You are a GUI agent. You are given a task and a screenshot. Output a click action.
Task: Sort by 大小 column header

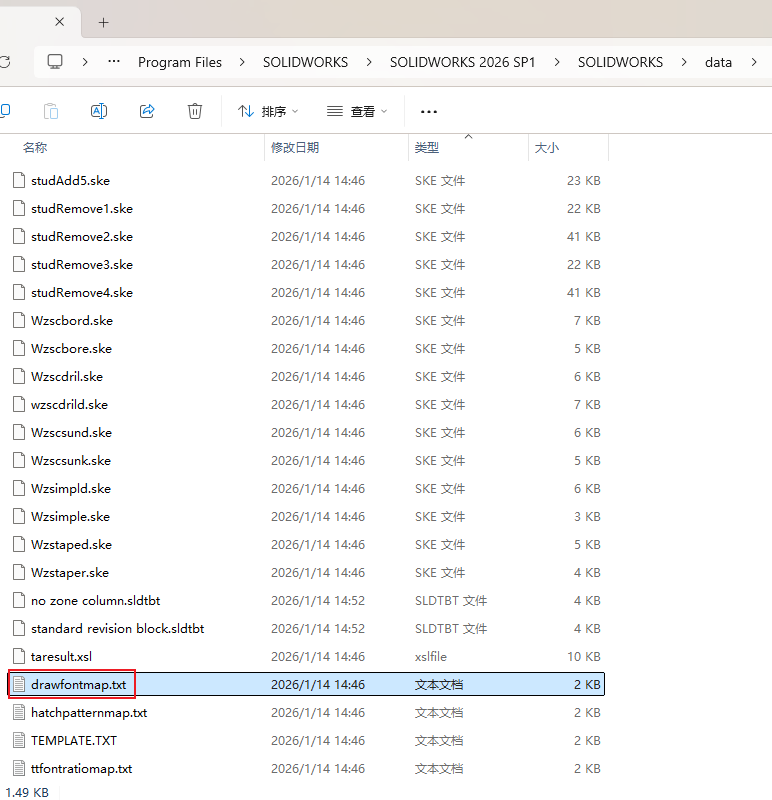(547, 147)
